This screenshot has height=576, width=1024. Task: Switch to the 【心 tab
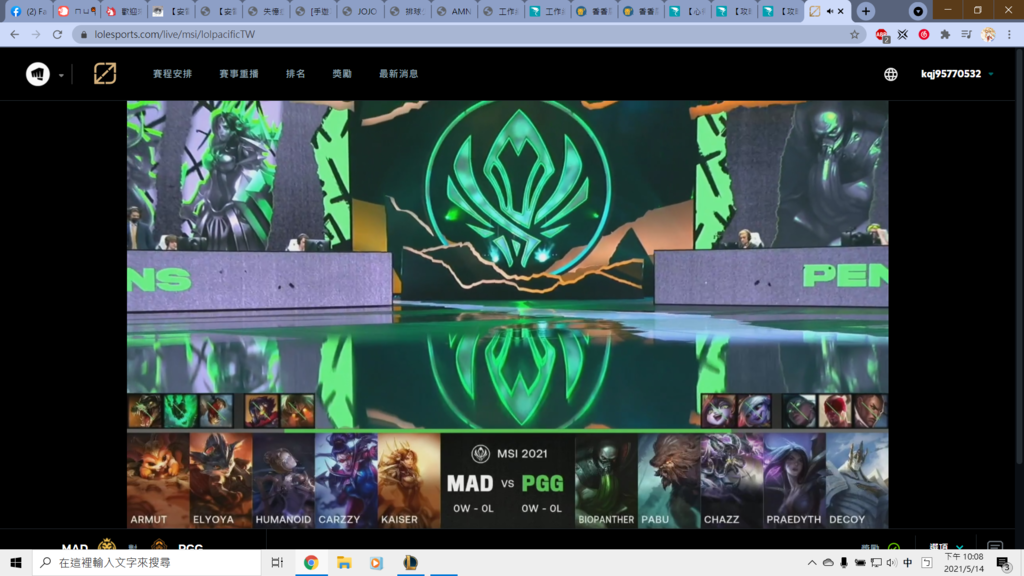click(x=688, y=11)
